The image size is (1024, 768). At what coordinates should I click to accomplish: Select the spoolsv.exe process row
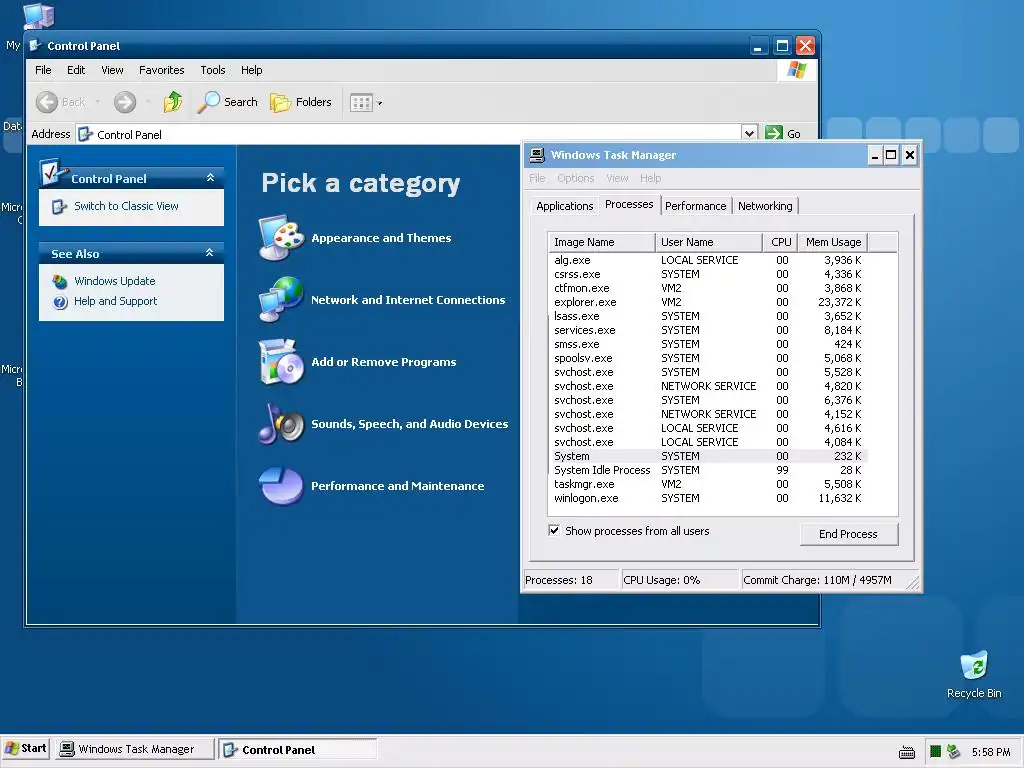tap(708, 358)
